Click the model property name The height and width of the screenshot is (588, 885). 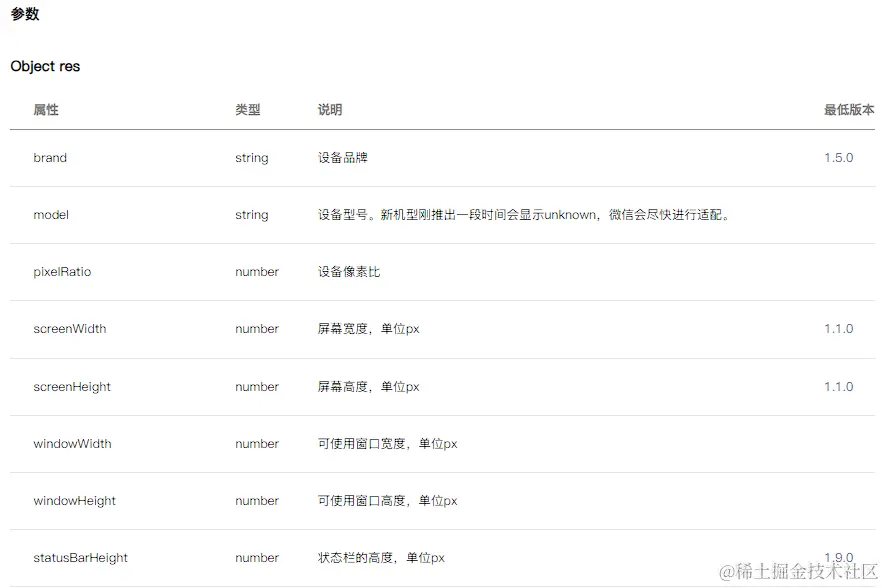[51, 215]
